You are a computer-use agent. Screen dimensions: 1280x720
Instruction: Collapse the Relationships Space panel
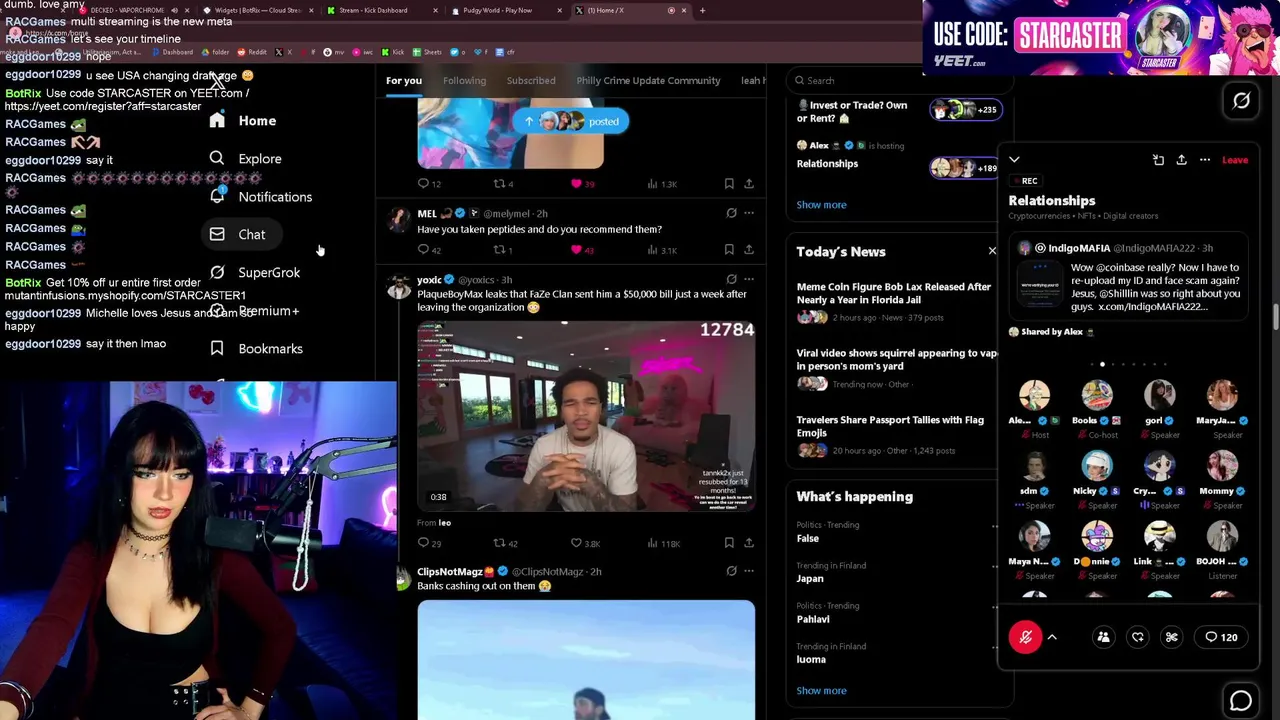(x=1014, y=160)
